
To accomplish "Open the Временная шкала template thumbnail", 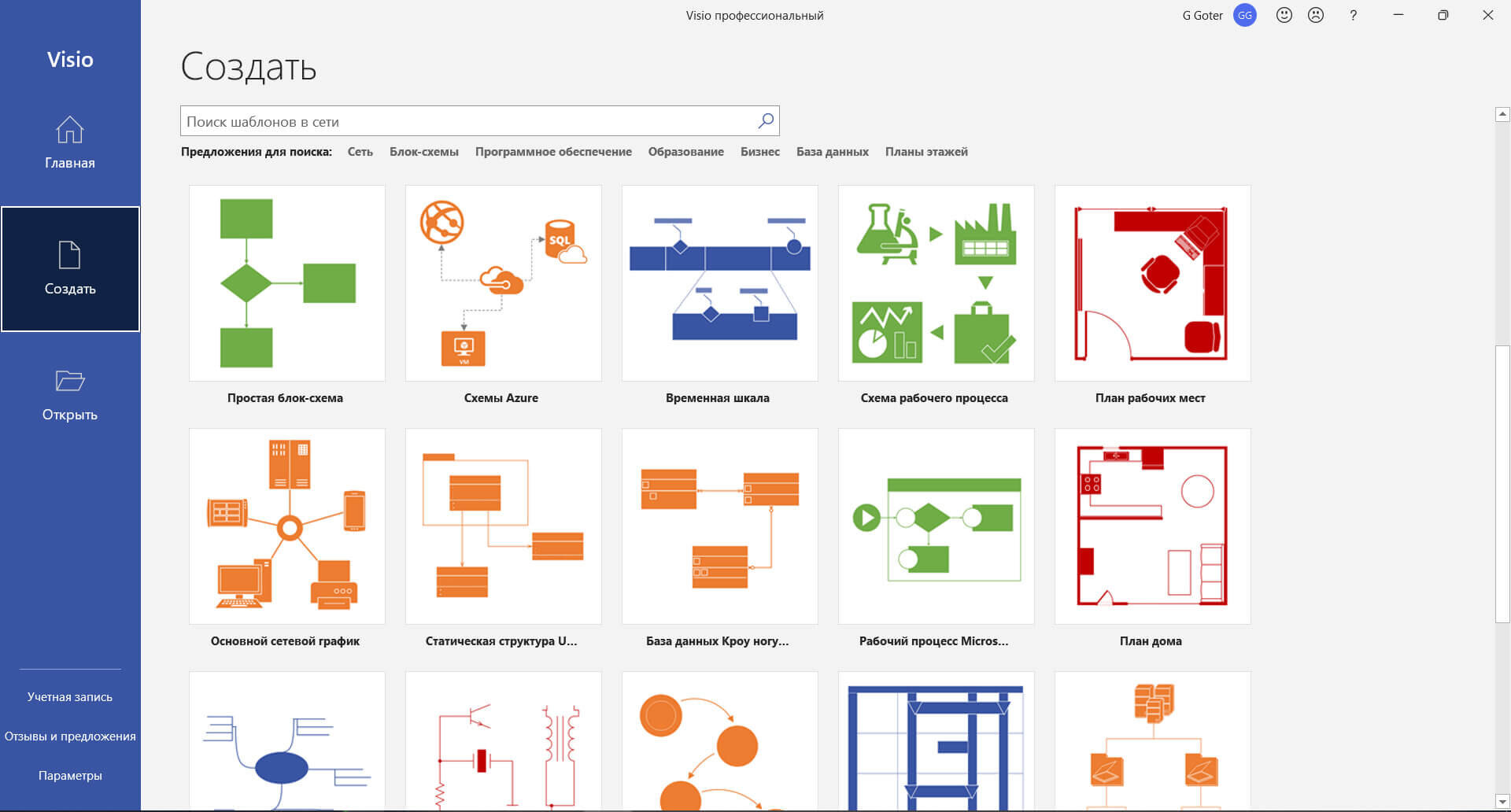I will 720,283.
